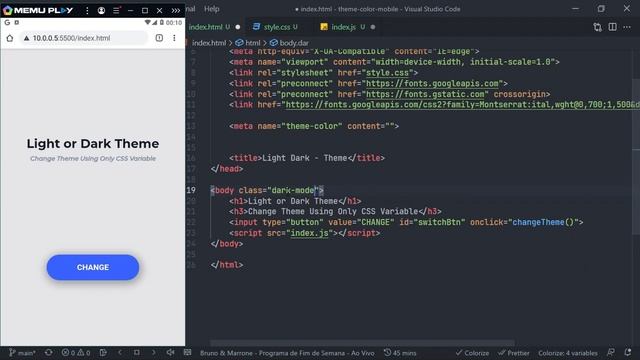Tap the blue CHANGE button in the emulator
Image resolution: width=640 pixels, height=360 pixels.
93,267
